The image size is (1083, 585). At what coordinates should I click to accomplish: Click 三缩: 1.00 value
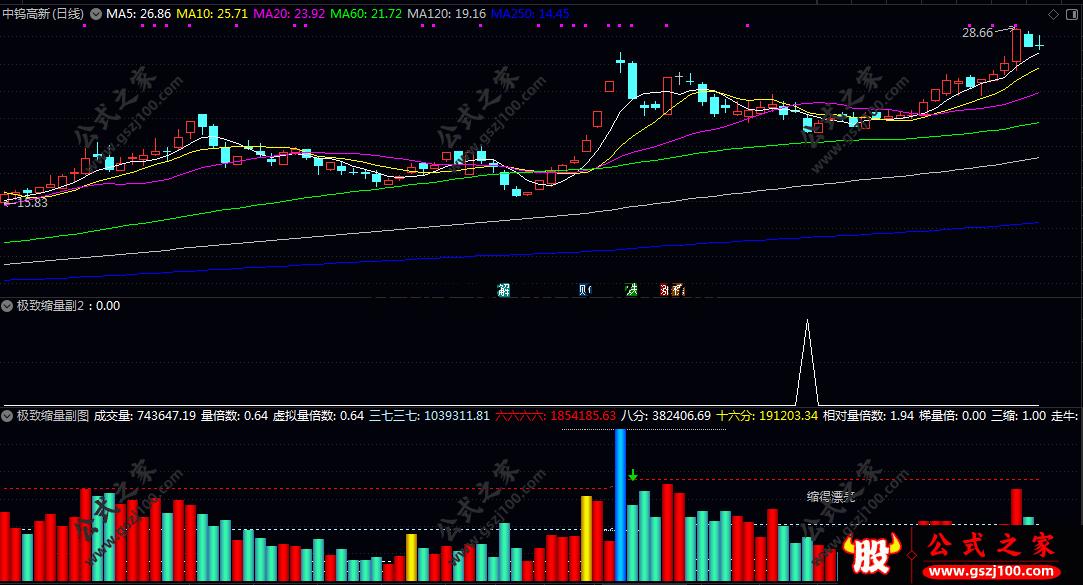coord(1018,416)
